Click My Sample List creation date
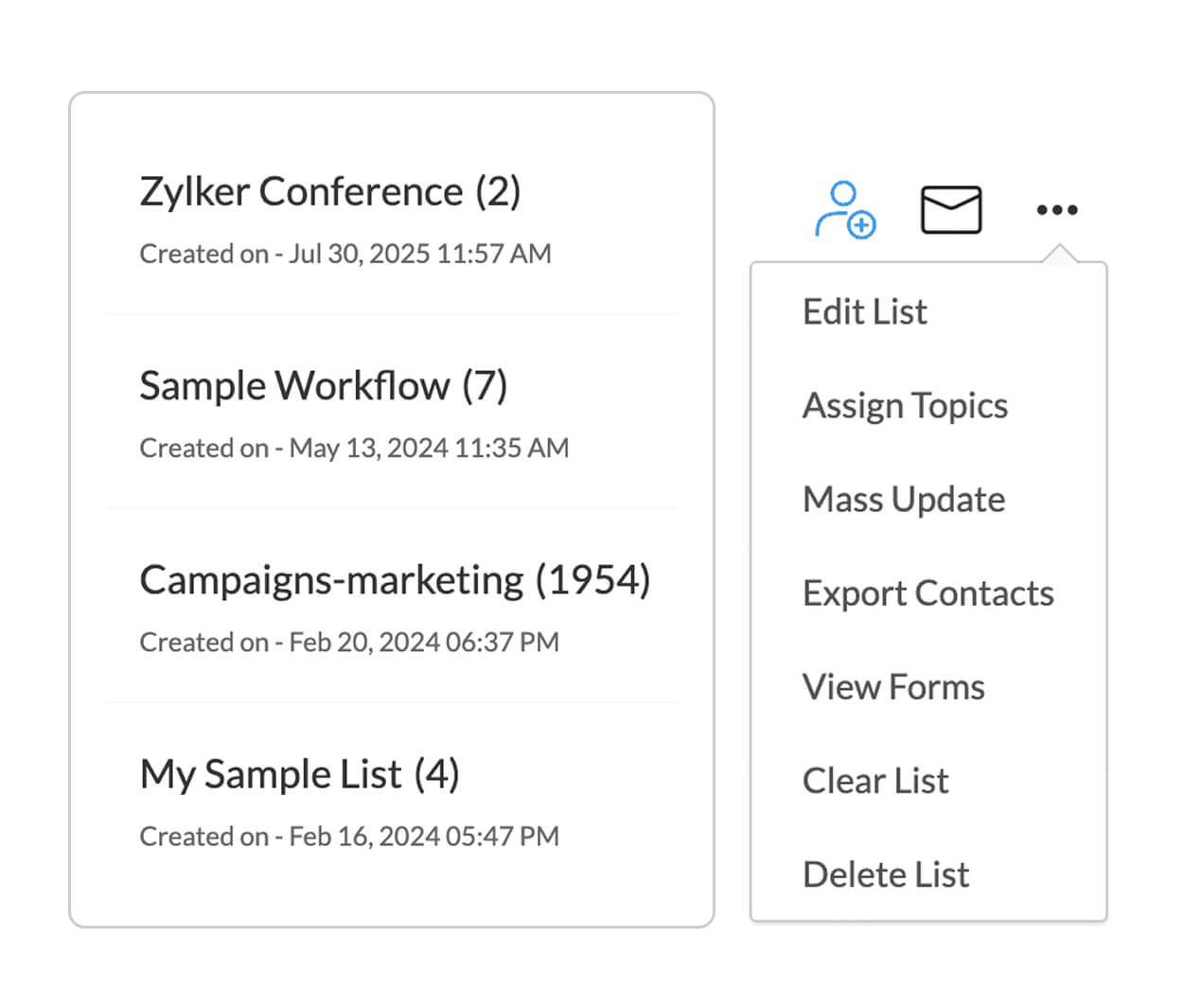1184x1008 pixels. point(349,836)
